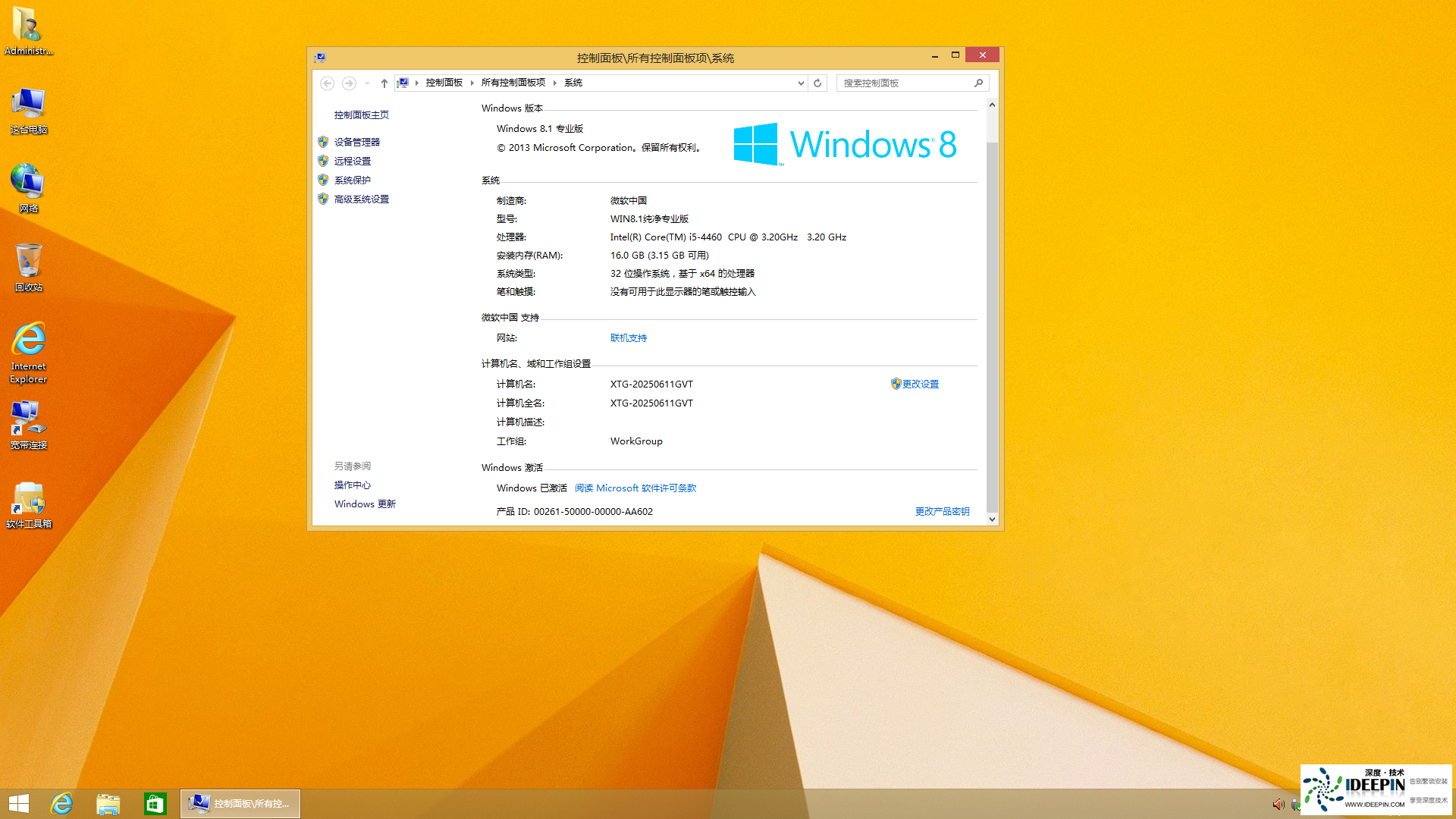Click the volume speaker tray icon

pos(1278,805)
